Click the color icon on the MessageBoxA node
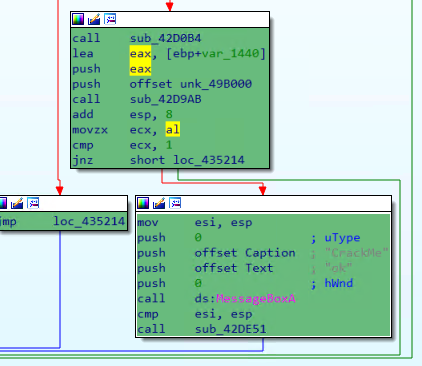 tap(143, 203)
